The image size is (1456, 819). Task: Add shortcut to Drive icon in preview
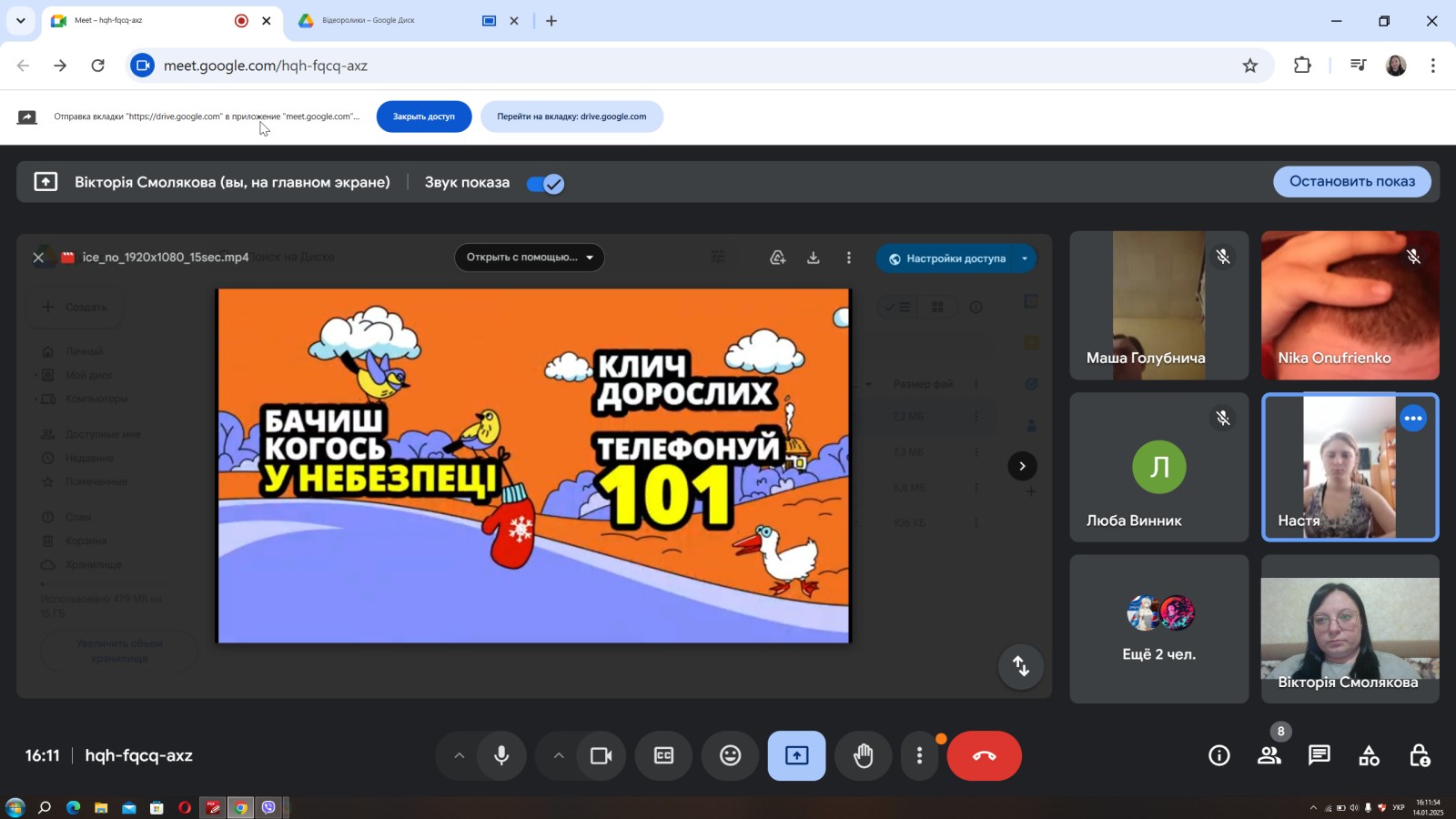pyautogui.click(x=777, y=258)
